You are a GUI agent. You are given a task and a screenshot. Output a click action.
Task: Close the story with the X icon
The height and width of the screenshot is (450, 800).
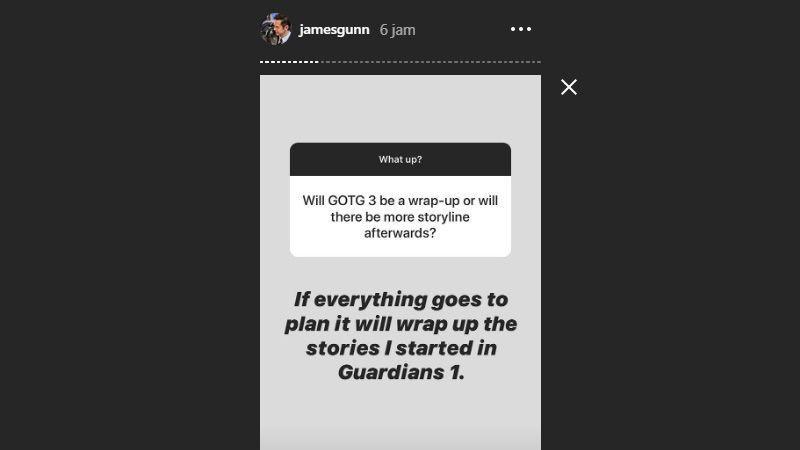(x=569, y=87)
